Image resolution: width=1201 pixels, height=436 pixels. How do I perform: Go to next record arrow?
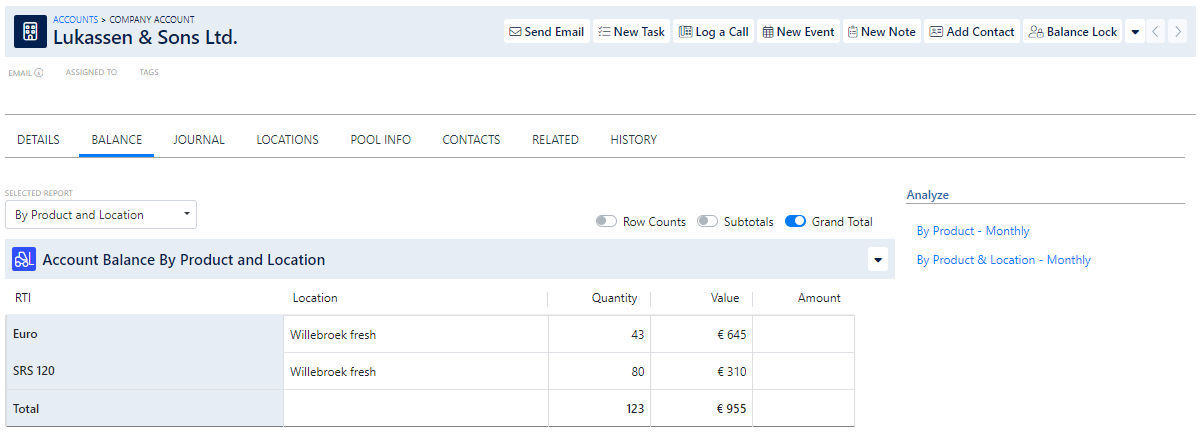pyautogui.click(x=1176, y=32)
